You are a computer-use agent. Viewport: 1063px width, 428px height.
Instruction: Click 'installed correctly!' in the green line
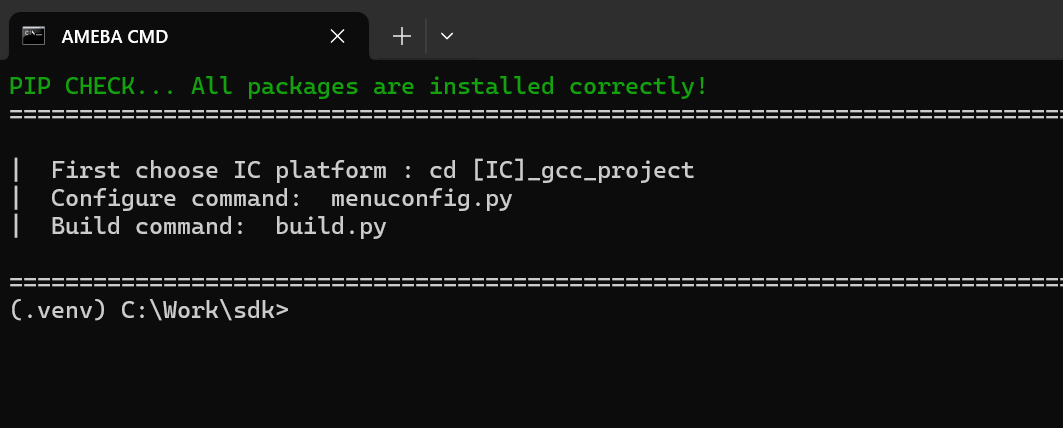click(x=569, y=87)
